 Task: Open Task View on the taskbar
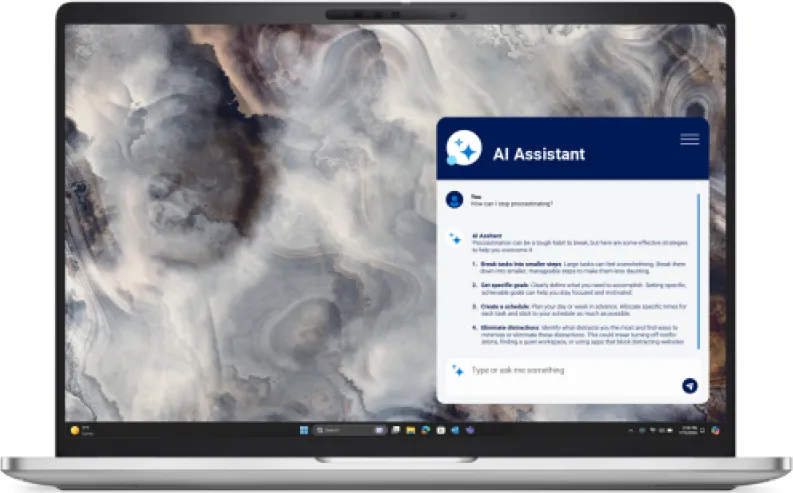tap(395, 430)
